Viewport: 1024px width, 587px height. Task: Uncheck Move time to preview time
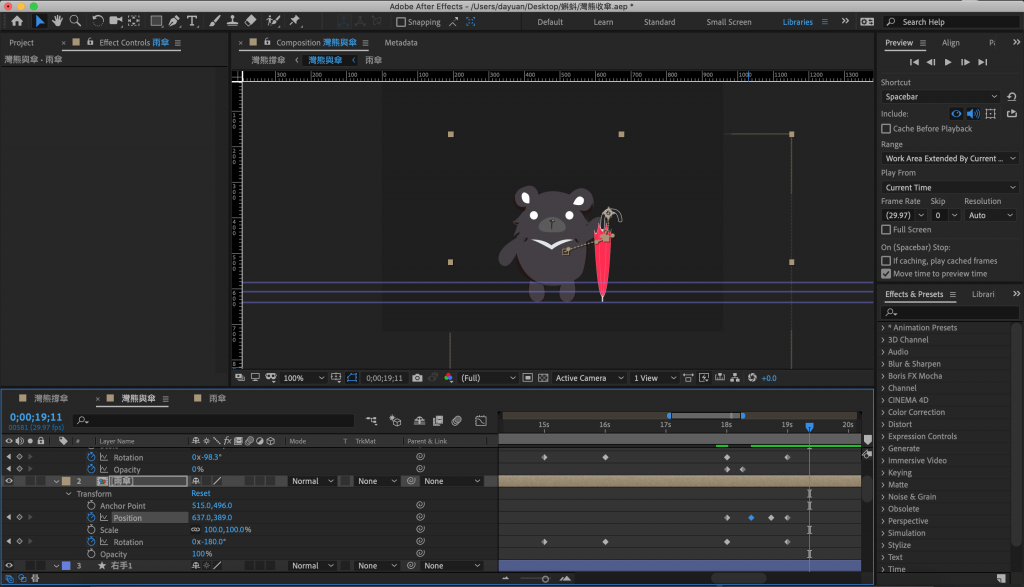[886, 274]
